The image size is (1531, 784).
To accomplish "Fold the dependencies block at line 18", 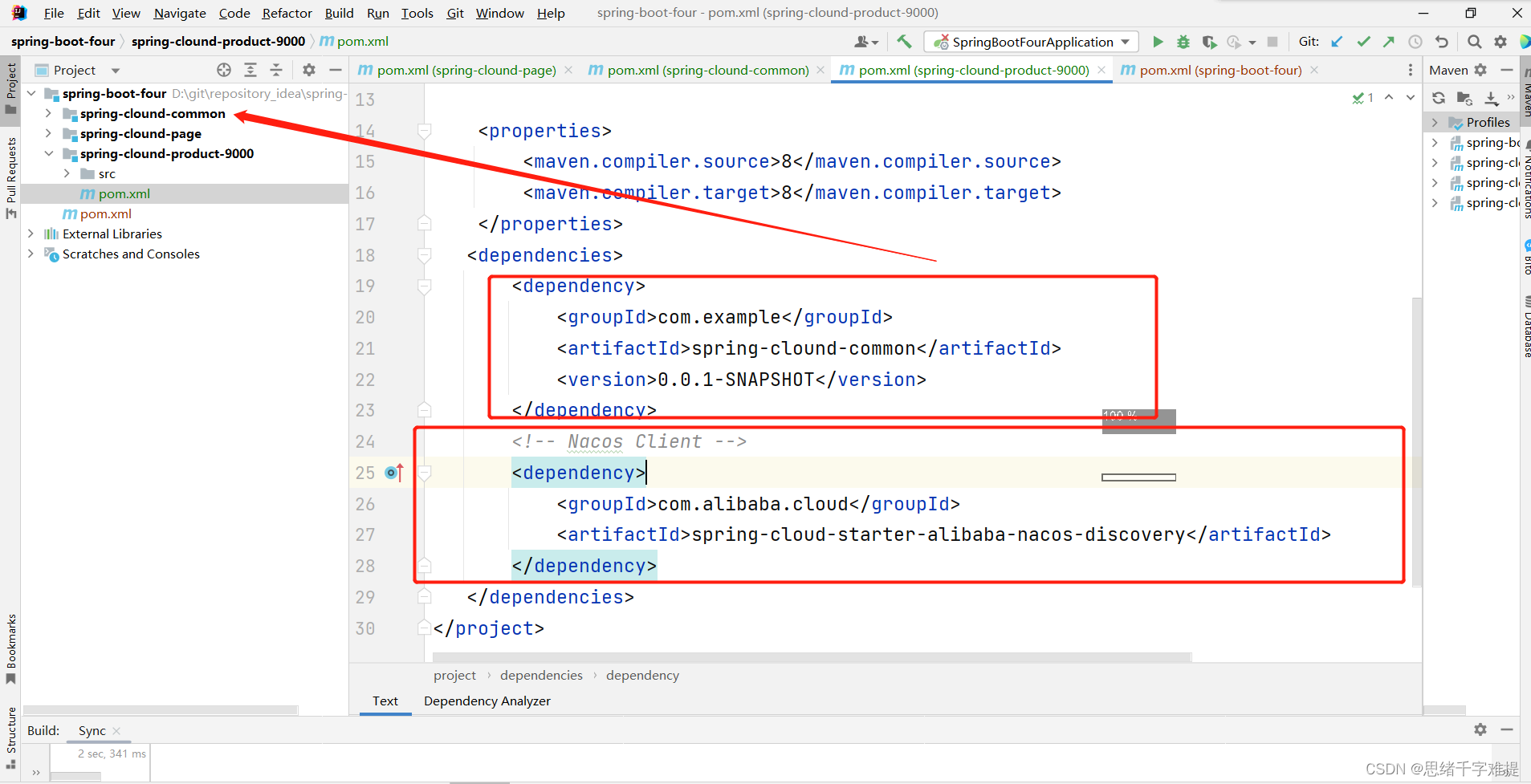I will tap(425, 254).
